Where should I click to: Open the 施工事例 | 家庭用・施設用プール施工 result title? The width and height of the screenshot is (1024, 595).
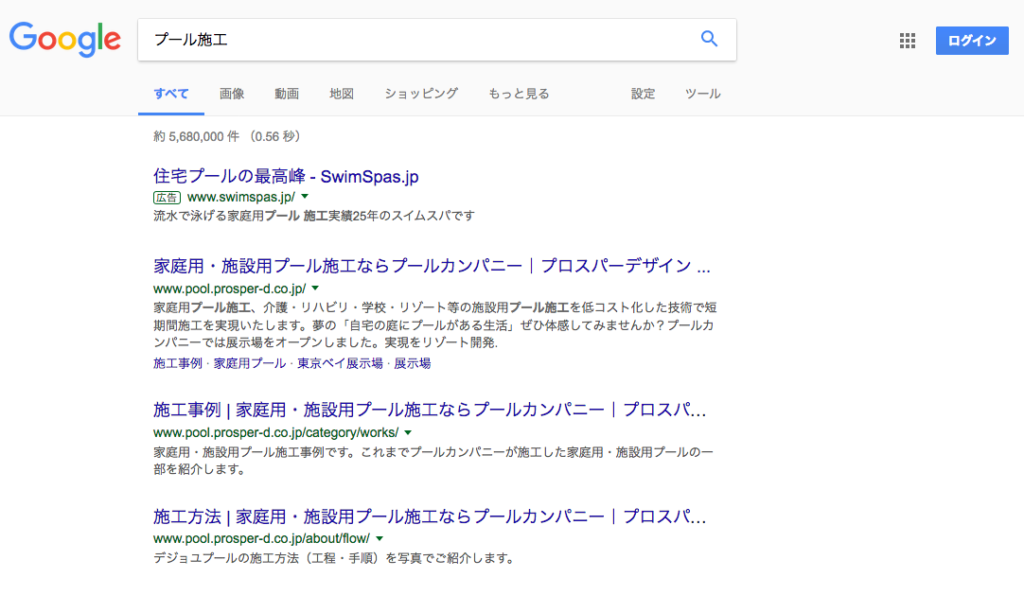pos(430,410)
